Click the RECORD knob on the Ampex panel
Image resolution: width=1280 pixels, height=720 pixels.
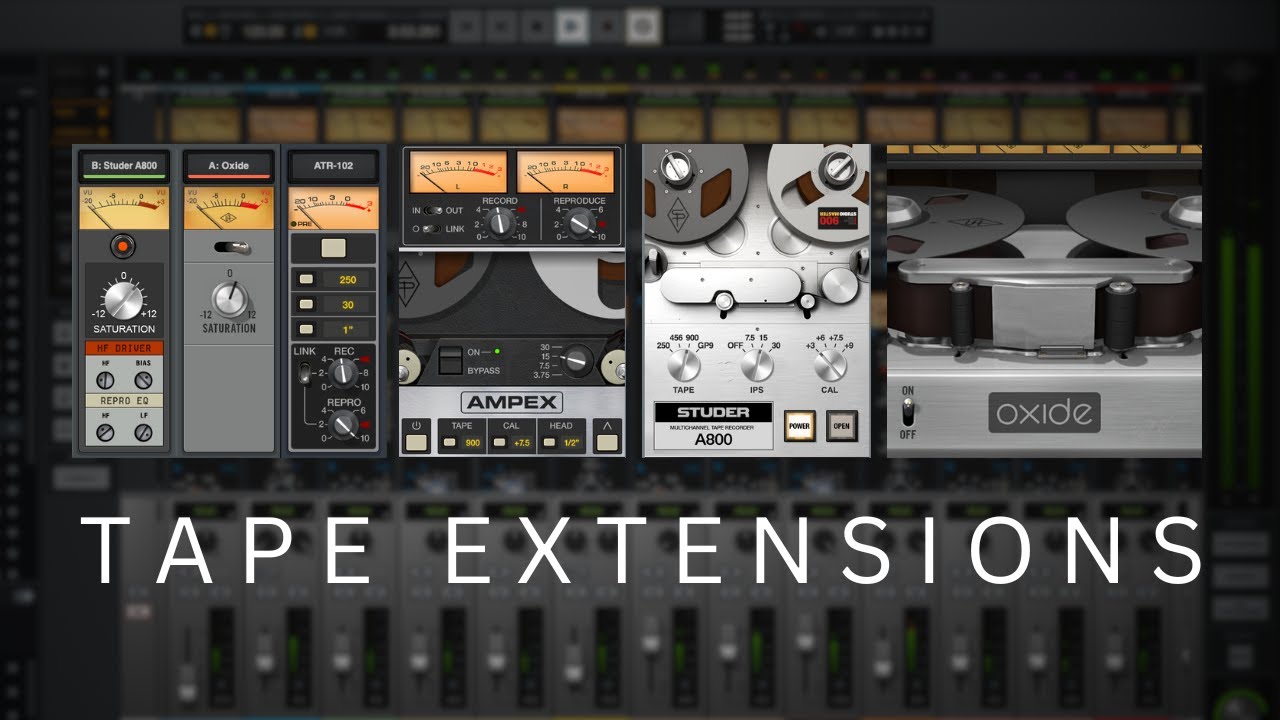pos(498,223)
